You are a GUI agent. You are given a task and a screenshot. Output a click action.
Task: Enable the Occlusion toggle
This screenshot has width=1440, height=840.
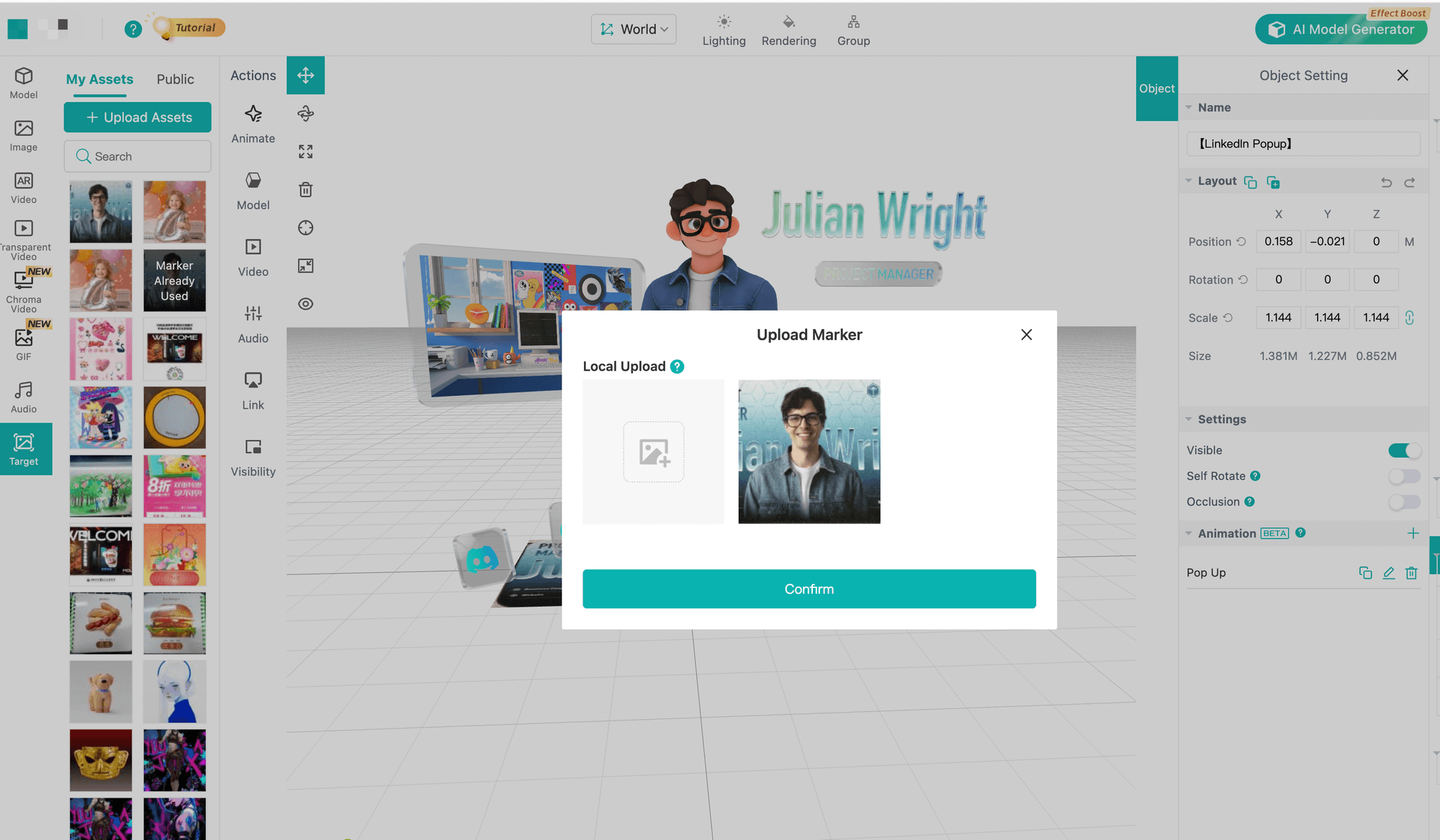click(x=1405, y=502)
